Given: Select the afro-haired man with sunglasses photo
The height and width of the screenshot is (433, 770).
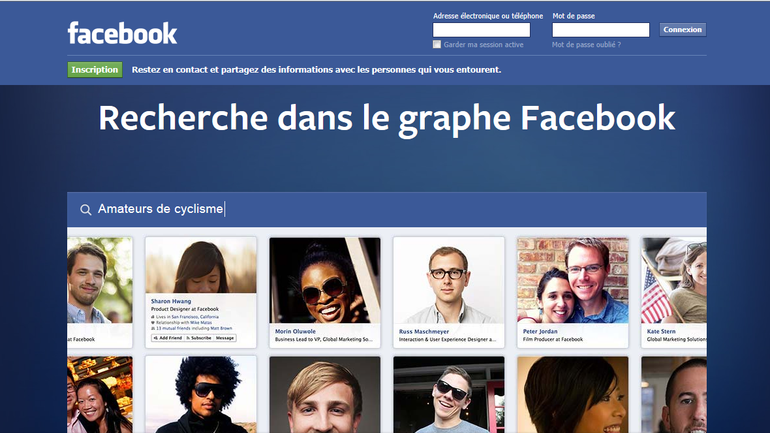Looking at the screenshot, I should point(201,395).
